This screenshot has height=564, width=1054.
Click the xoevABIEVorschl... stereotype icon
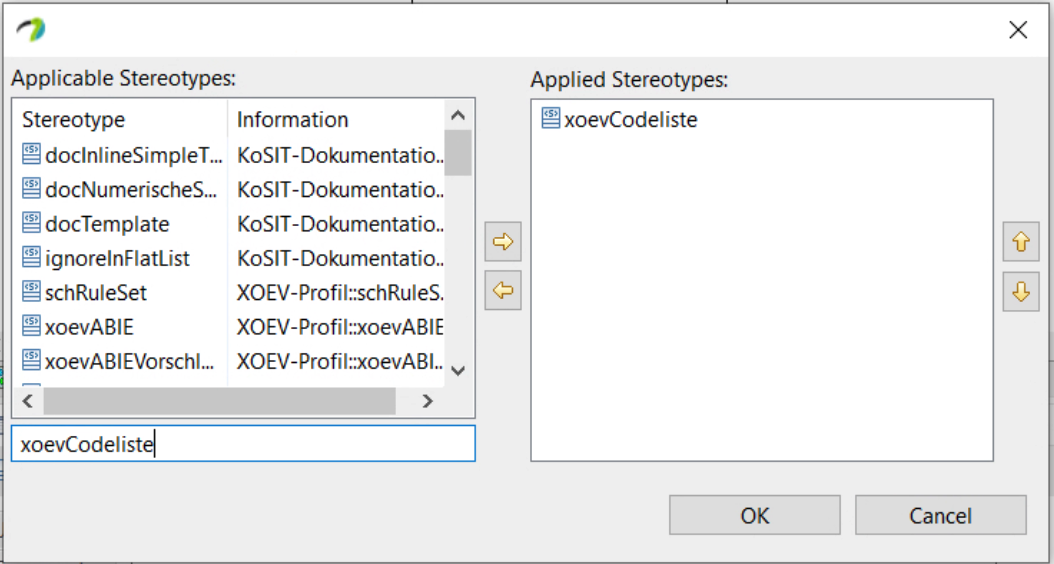tap(31, 360)
